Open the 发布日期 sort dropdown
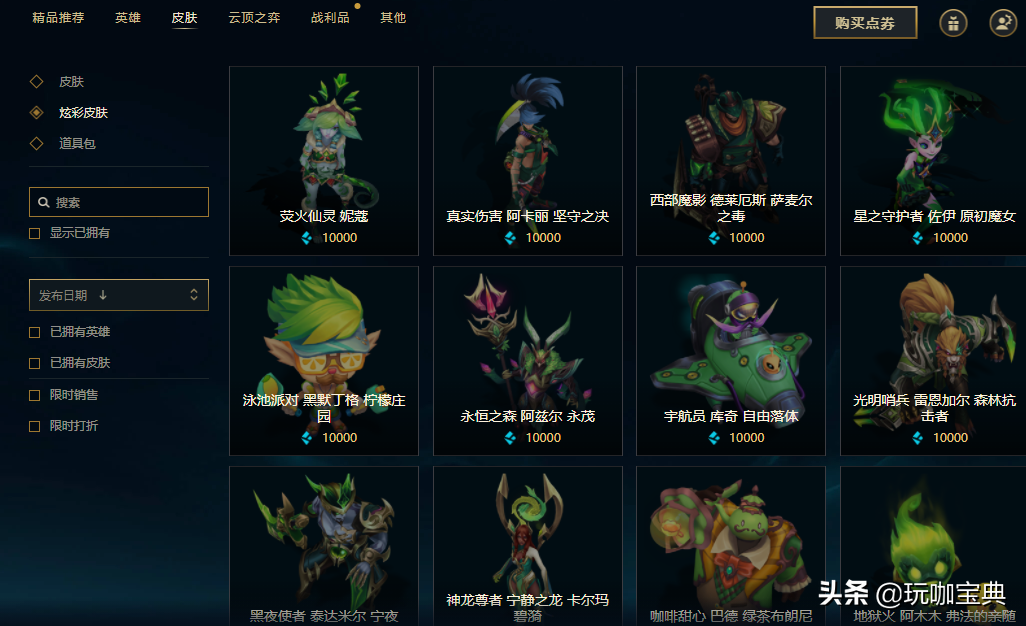The height and width of the screenshot is (626, 1026). pos(119,295)
